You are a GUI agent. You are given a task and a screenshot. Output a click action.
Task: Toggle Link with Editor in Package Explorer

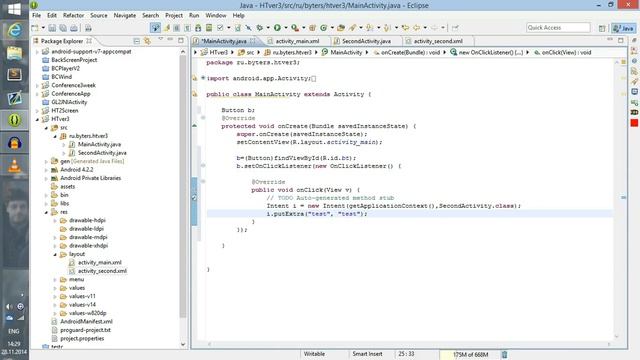(147, 41)
